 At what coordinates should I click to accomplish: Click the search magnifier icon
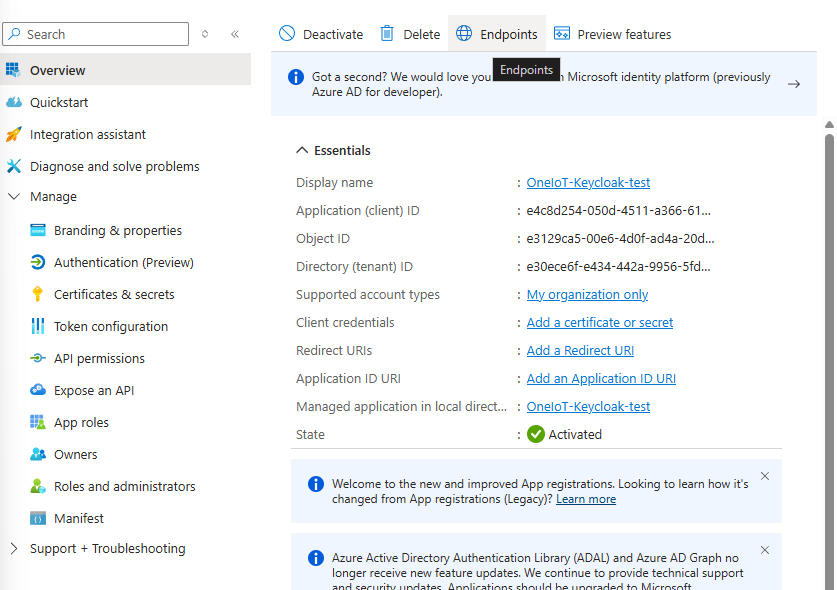click(14, 34)
